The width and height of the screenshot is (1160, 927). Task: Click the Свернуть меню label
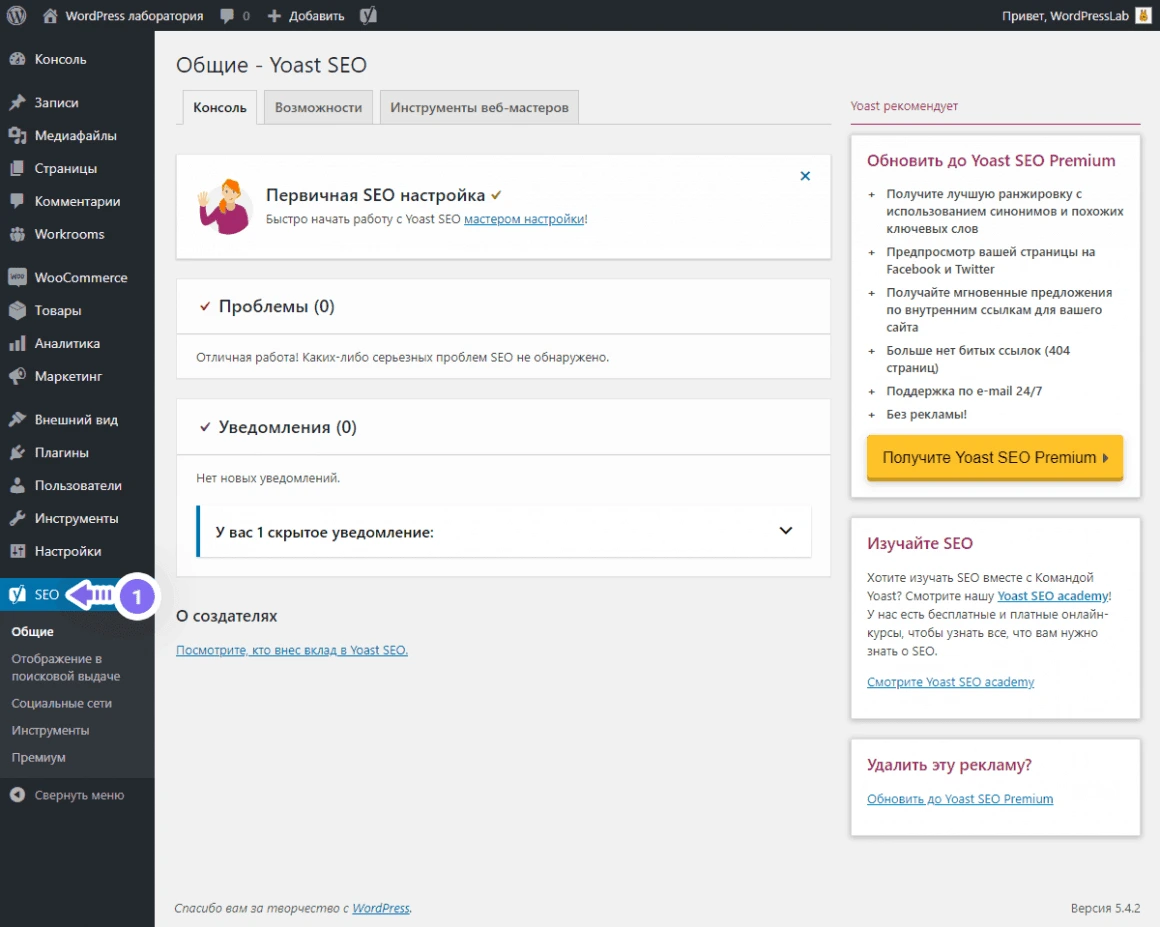tap(79, 795)
